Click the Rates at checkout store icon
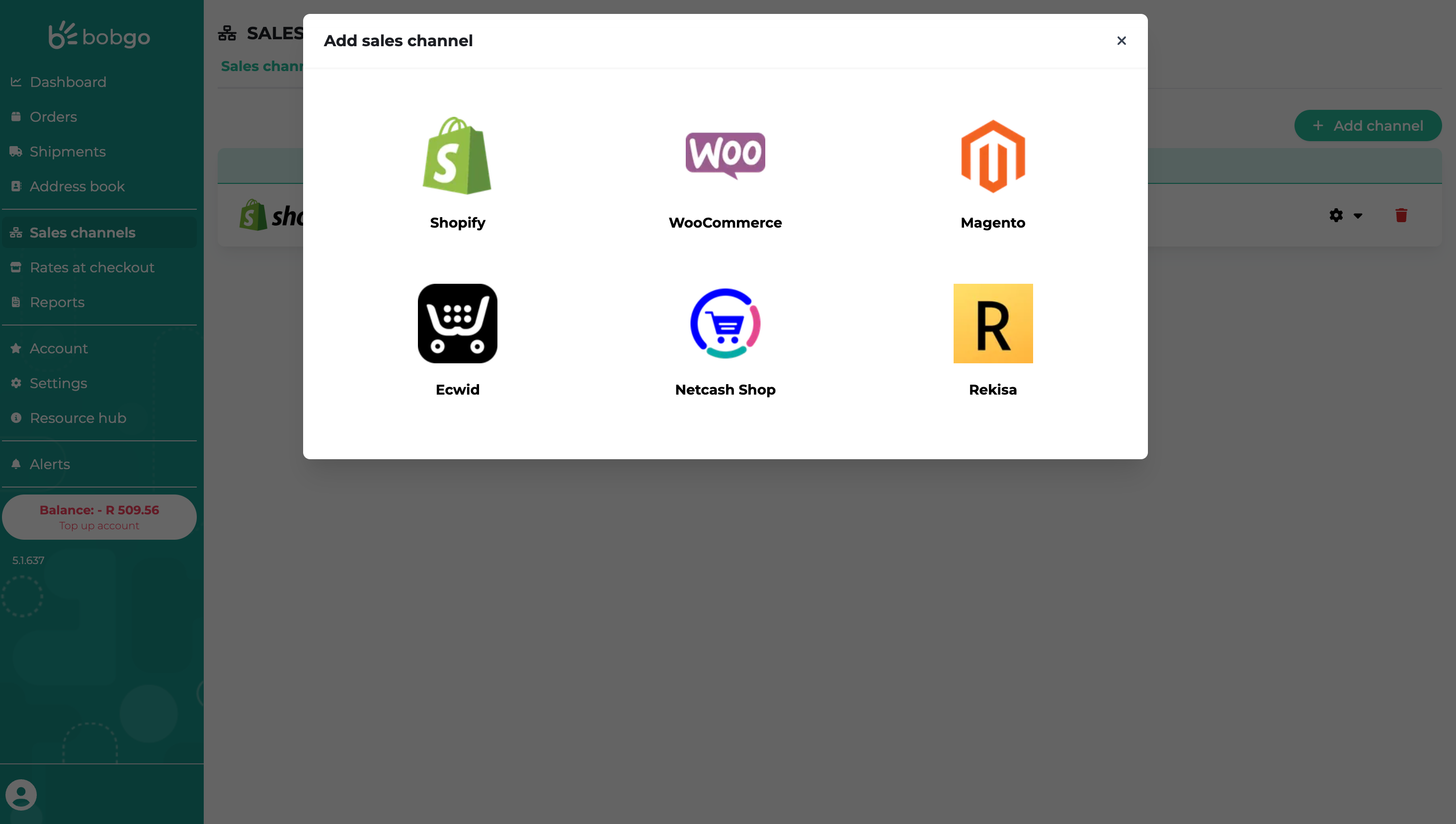The width and height of the screenshot is (1456, 824). (x=16, y=267)
